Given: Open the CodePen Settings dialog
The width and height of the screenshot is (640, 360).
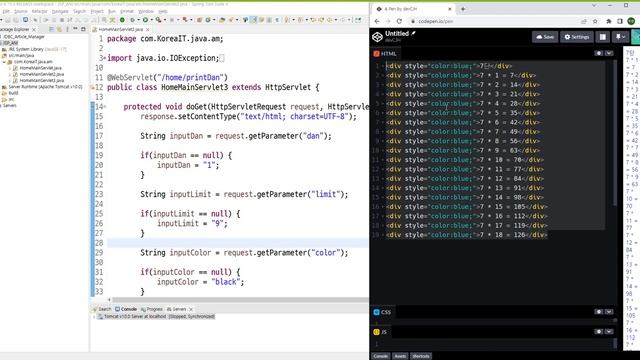Looking at the screenshot, I should [576, 37].
